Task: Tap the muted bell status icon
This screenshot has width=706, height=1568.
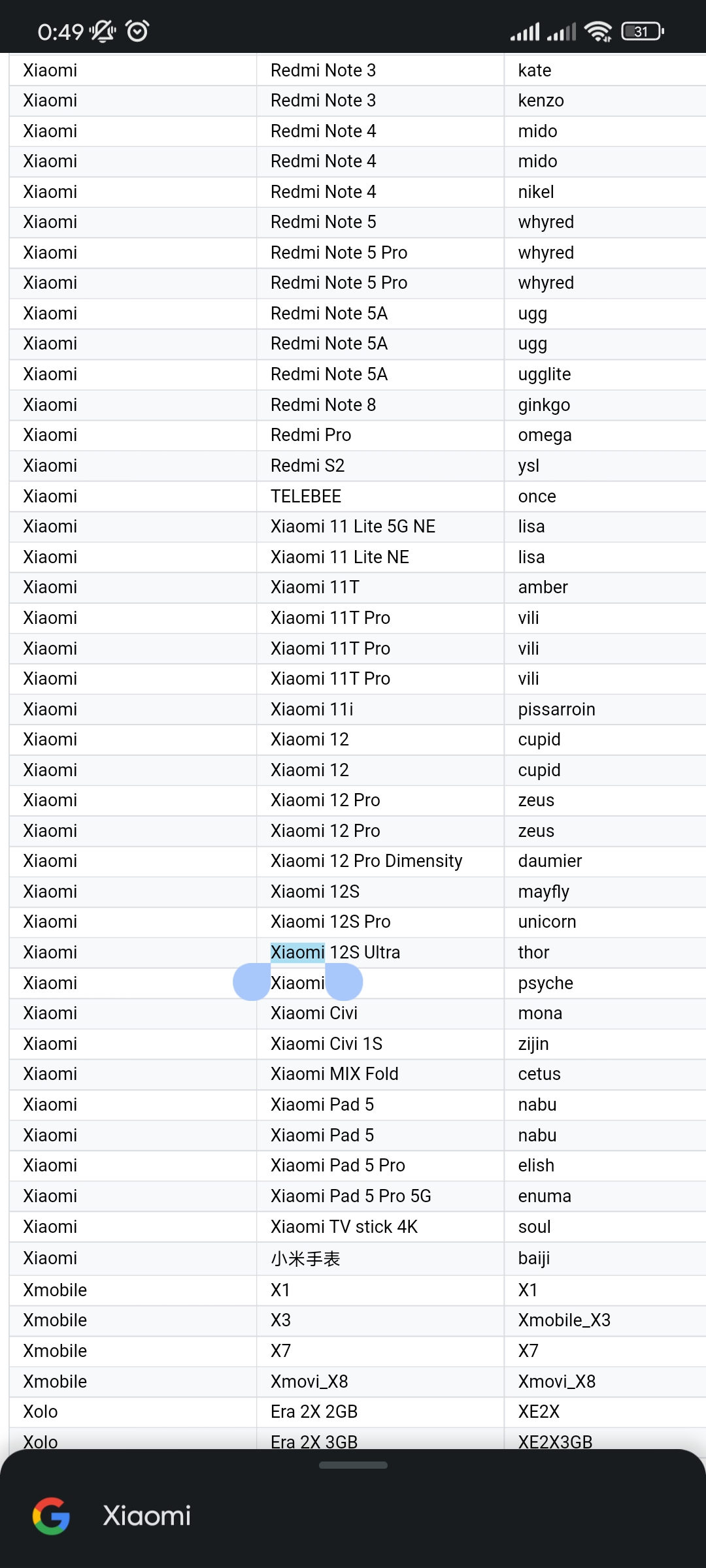Action: click(x=103, y=31)
